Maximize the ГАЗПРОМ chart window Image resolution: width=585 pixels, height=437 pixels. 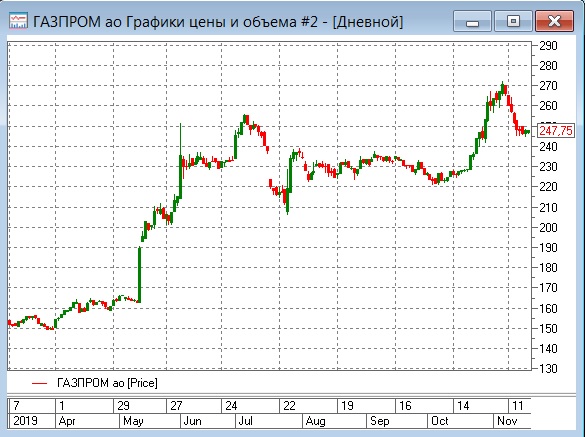tap(513, 21)
